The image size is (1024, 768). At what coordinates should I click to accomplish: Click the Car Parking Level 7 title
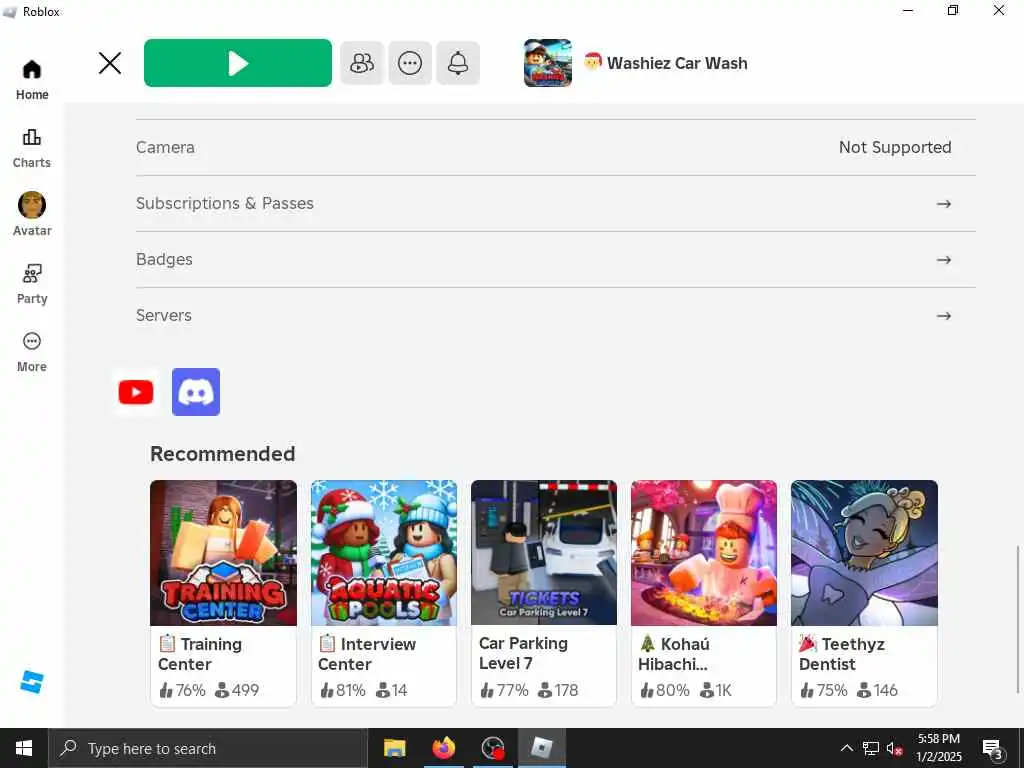(x=523, y=653)
